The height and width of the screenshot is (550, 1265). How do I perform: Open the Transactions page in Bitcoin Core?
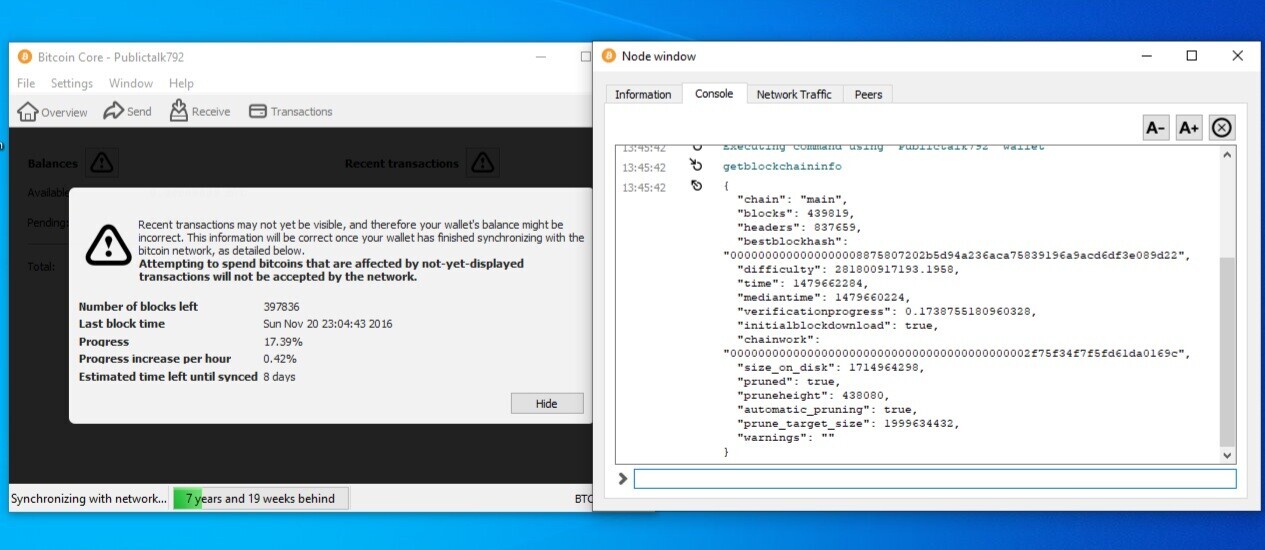(290, 111)
